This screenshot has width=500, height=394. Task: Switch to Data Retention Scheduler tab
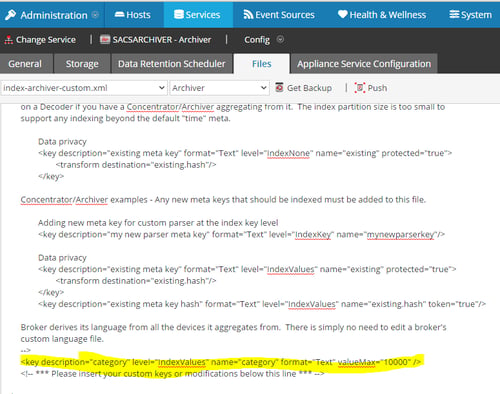click(172, 64)
